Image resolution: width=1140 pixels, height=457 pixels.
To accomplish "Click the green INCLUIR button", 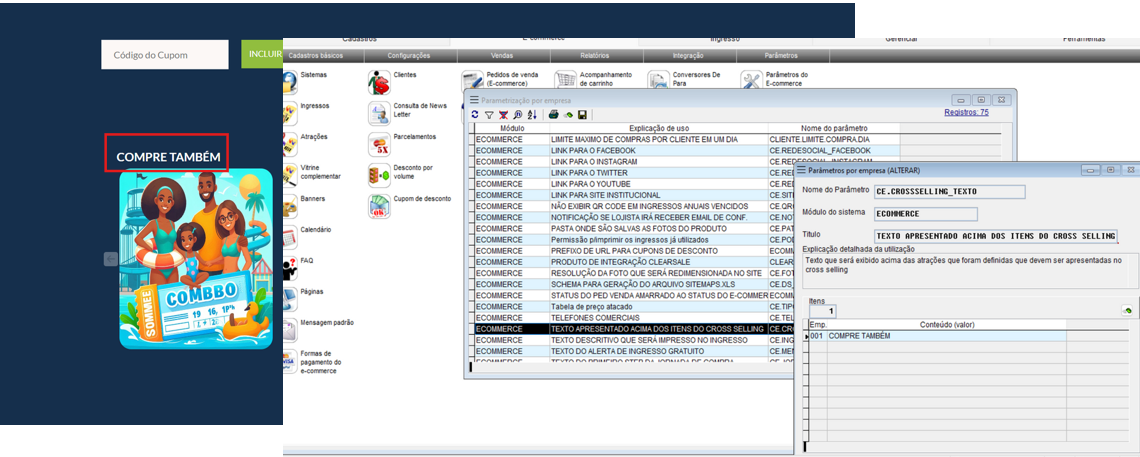I will [x=262, y=55].
